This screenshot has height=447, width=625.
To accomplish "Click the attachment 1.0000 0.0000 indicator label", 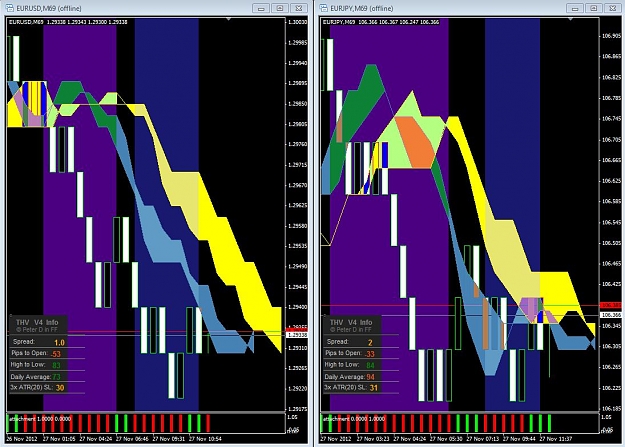I will [x=39, y=419].
